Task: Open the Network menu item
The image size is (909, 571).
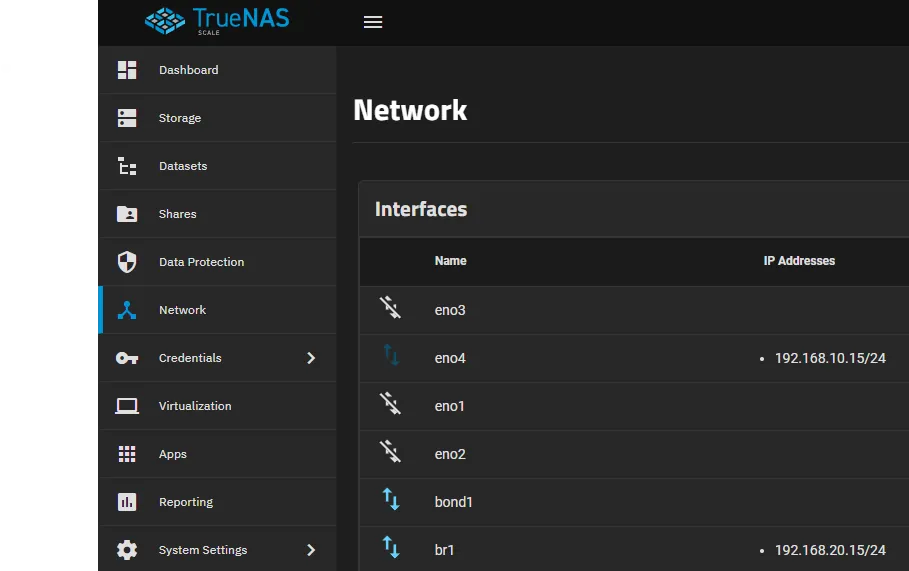Action: click(182, 310)
